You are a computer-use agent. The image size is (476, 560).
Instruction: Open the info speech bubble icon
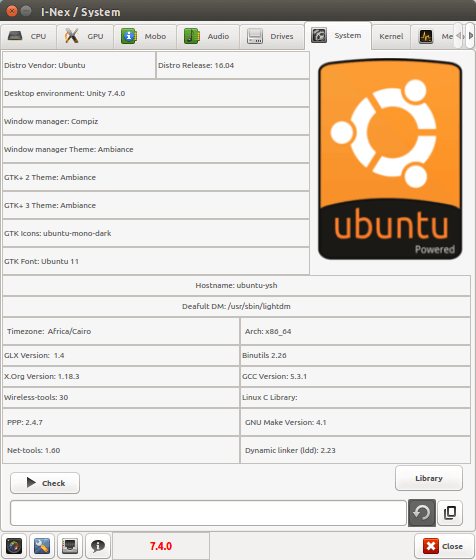(98, 546)
